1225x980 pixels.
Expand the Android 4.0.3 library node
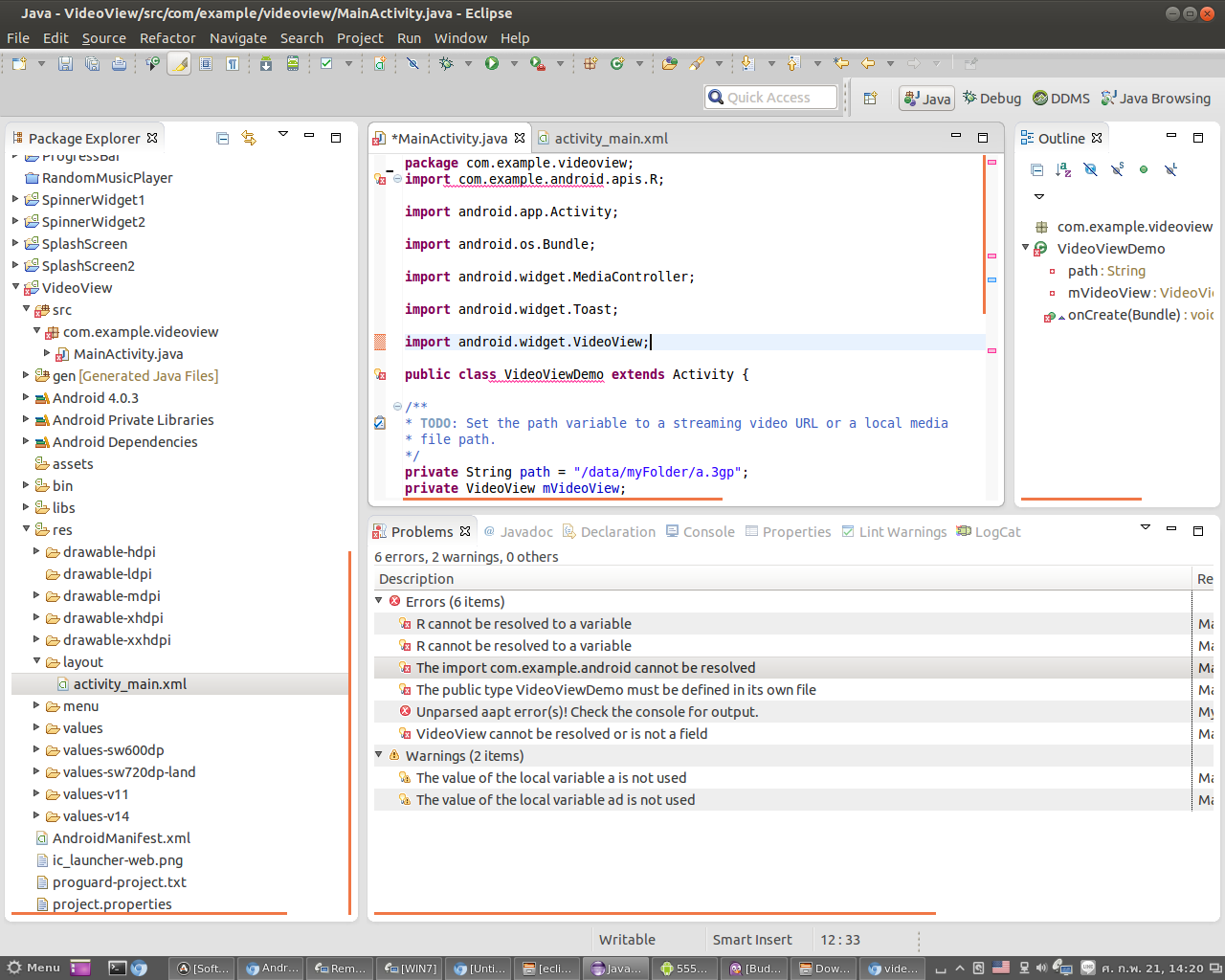27,396
